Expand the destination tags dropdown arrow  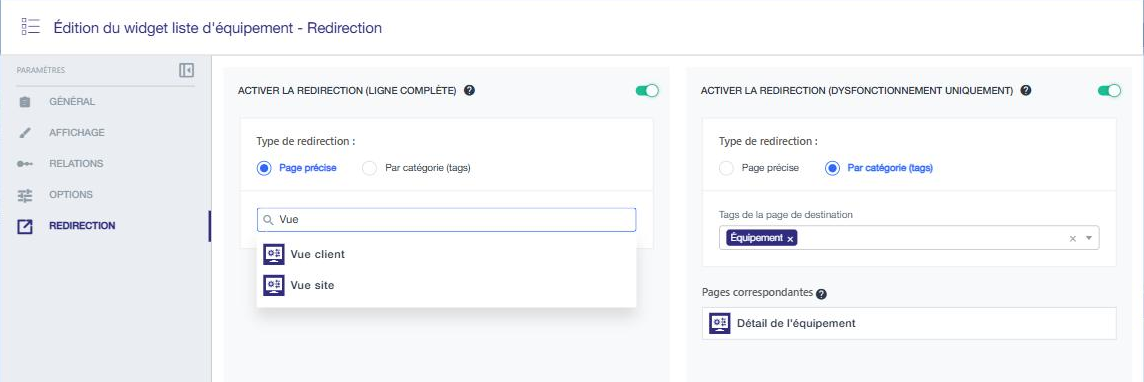tap(1089, 238)
